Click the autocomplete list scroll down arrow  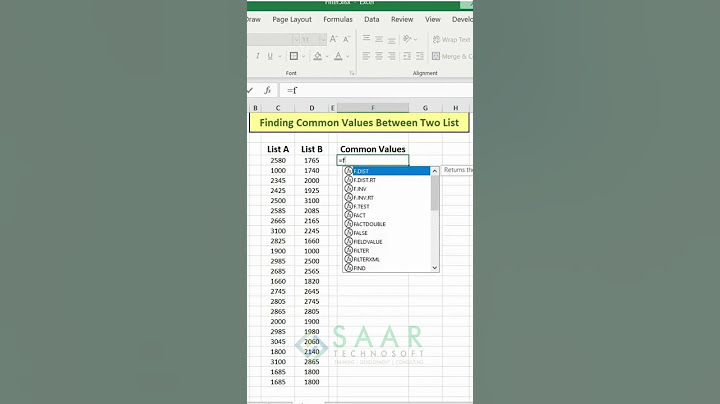click(x=434, y=268)
